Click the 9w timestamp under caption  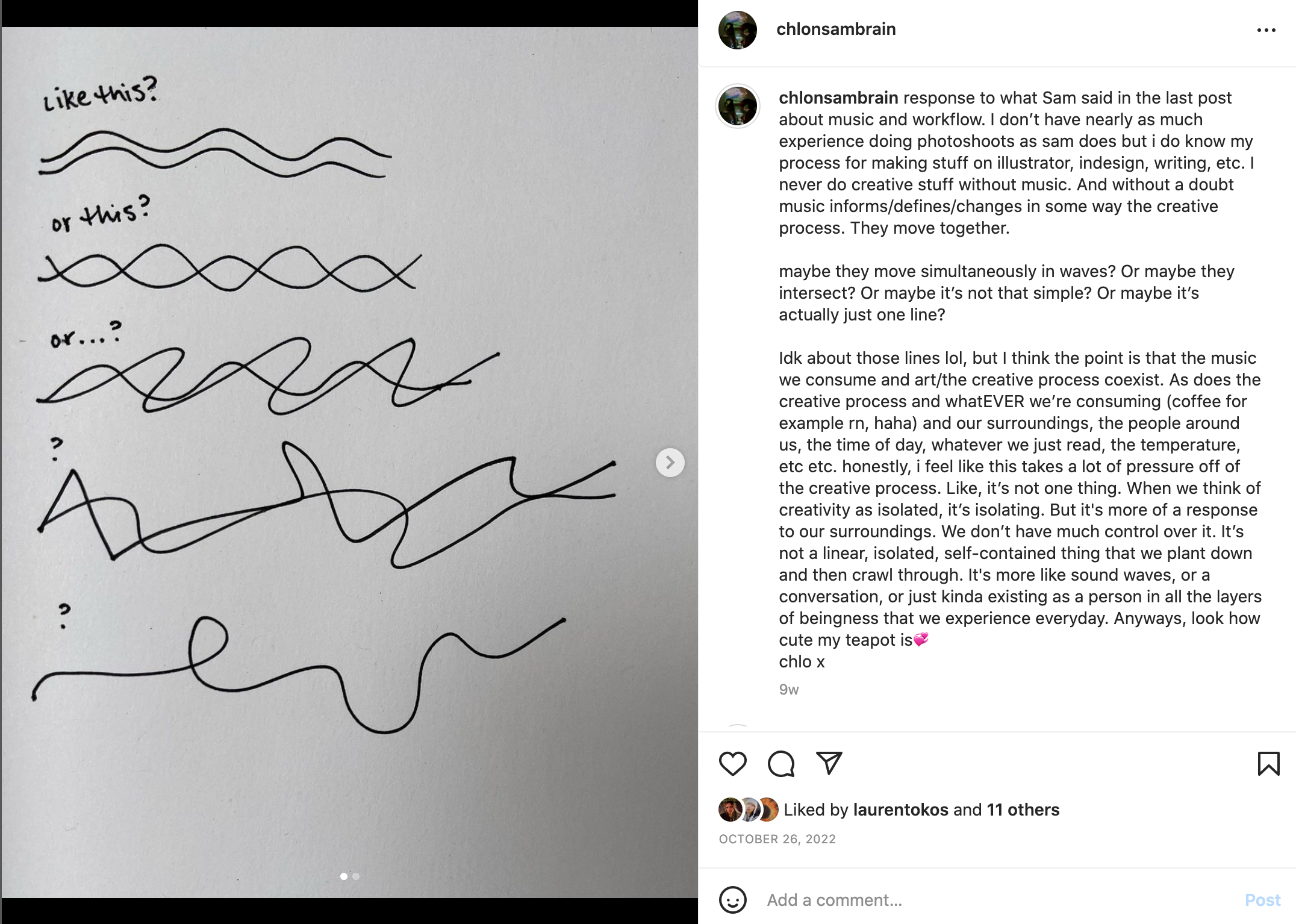pyautogui.click(x=788, y=690)
